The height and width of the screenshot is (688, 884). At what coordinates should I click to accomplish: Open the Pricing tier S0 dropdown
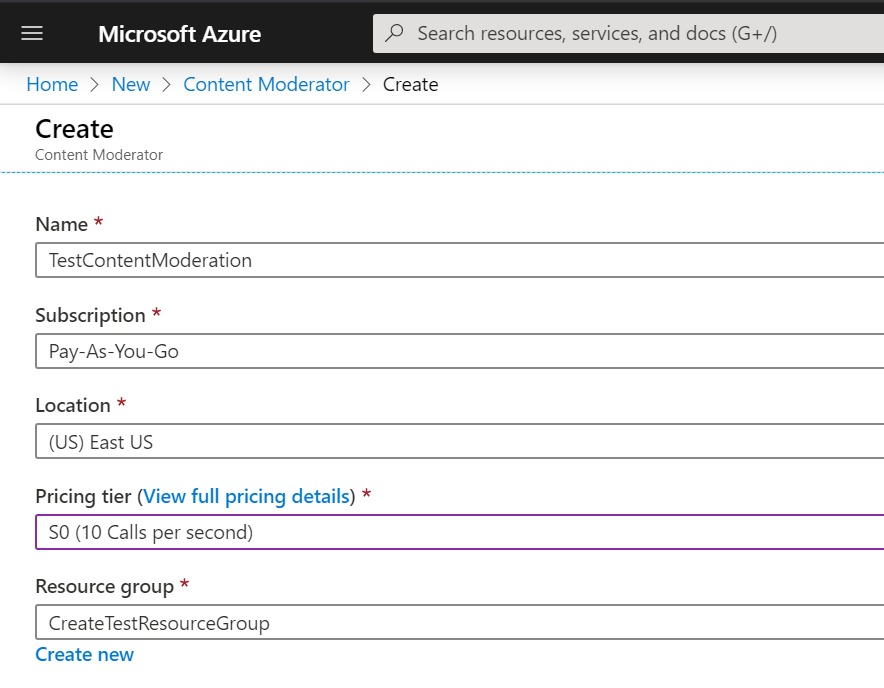click(x=459, y=532)
